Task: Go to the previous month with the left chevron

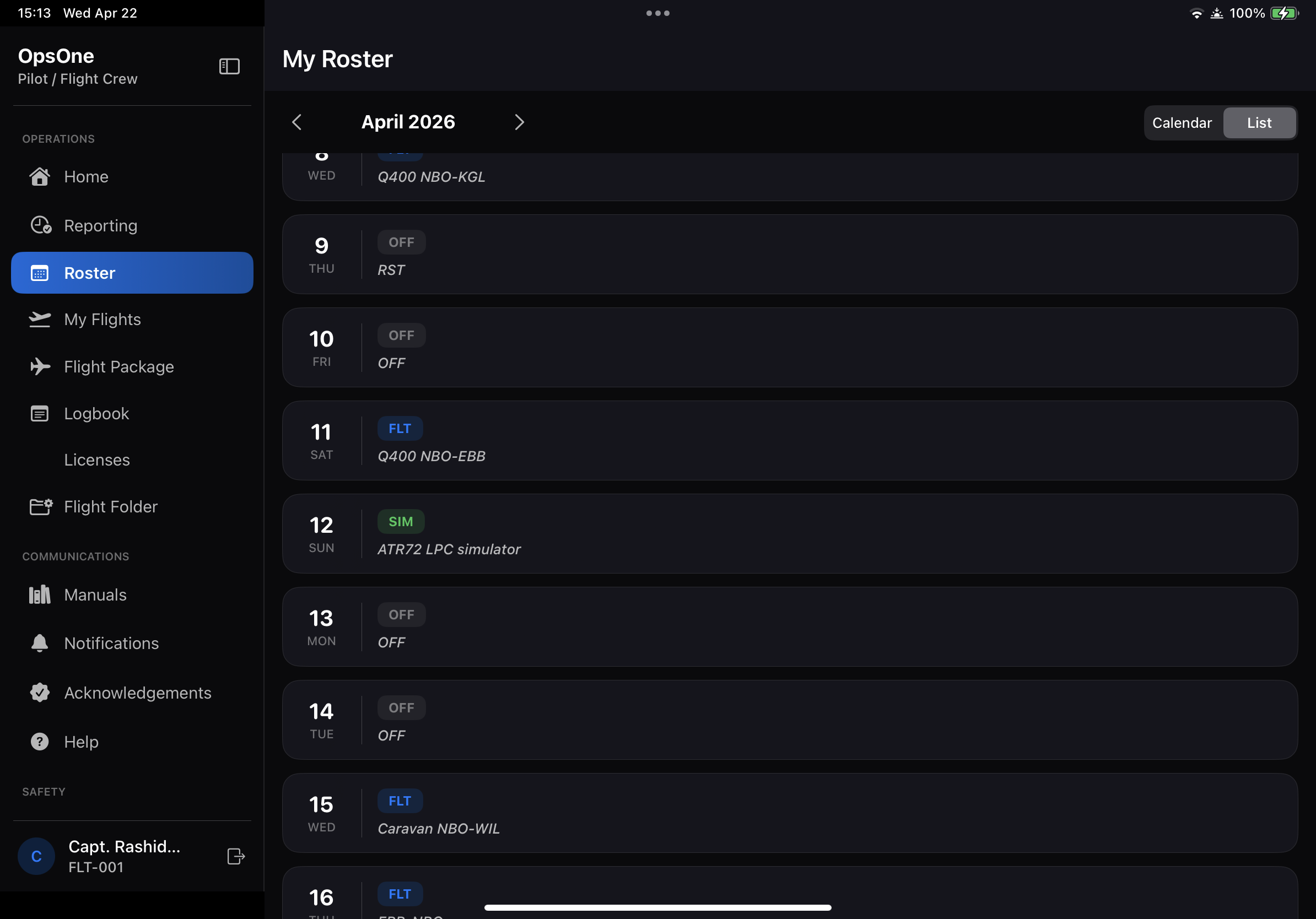Action: (x=297, y=122)
